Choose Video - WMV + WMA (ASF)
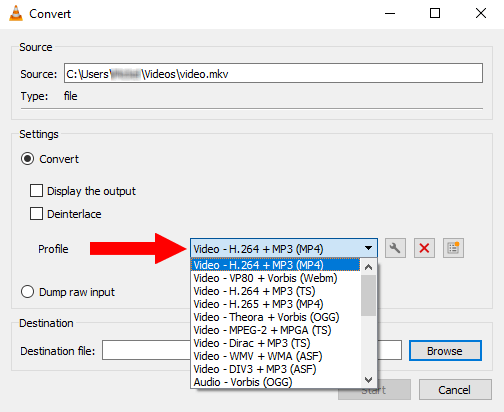Image resolution: width=504 pixels, height=412 pixels. pyautogui.click(x=276, y=356)
